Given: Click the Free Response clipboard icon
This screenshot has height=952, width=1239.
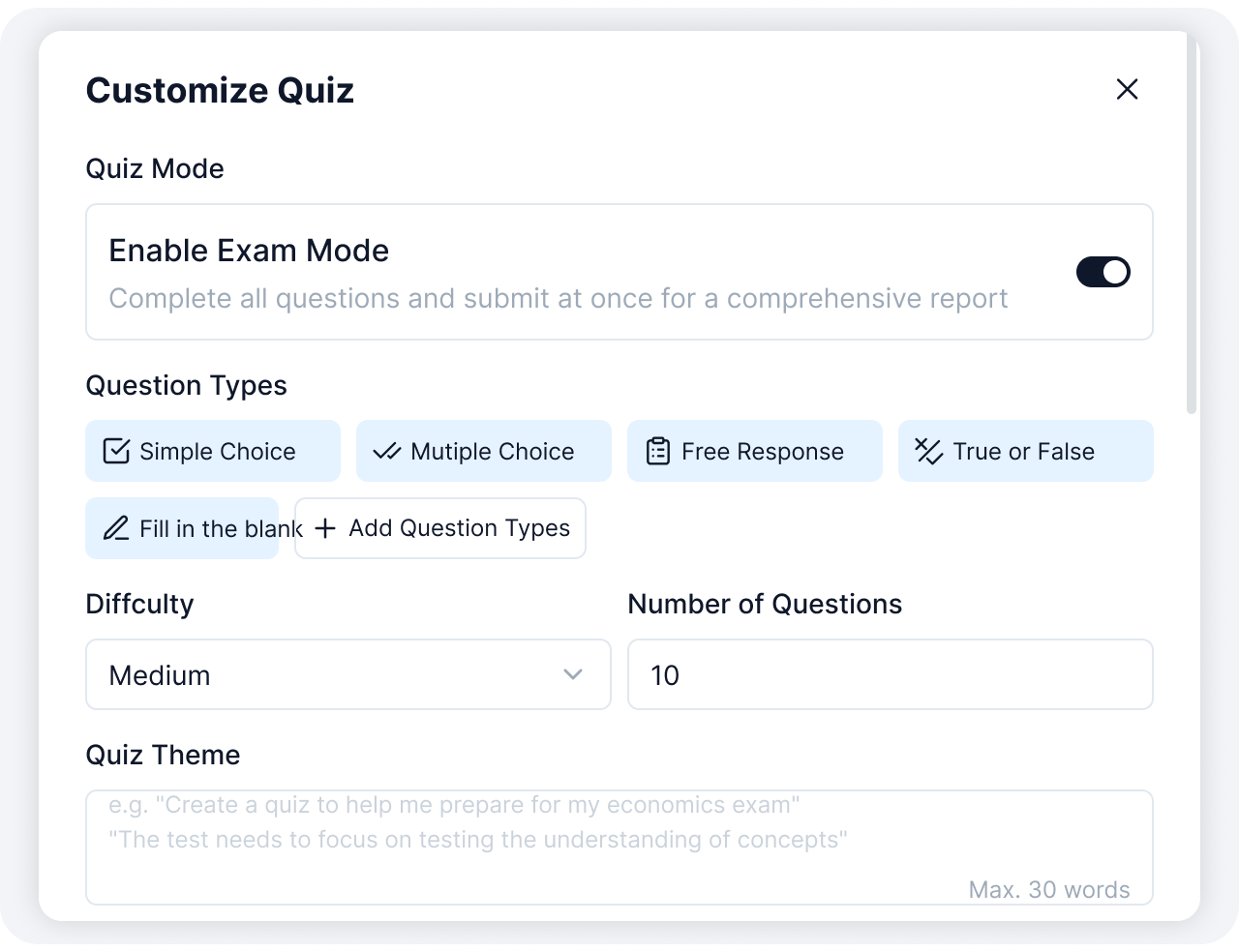Looking at the screenshot, I should [x=658, y=451].
